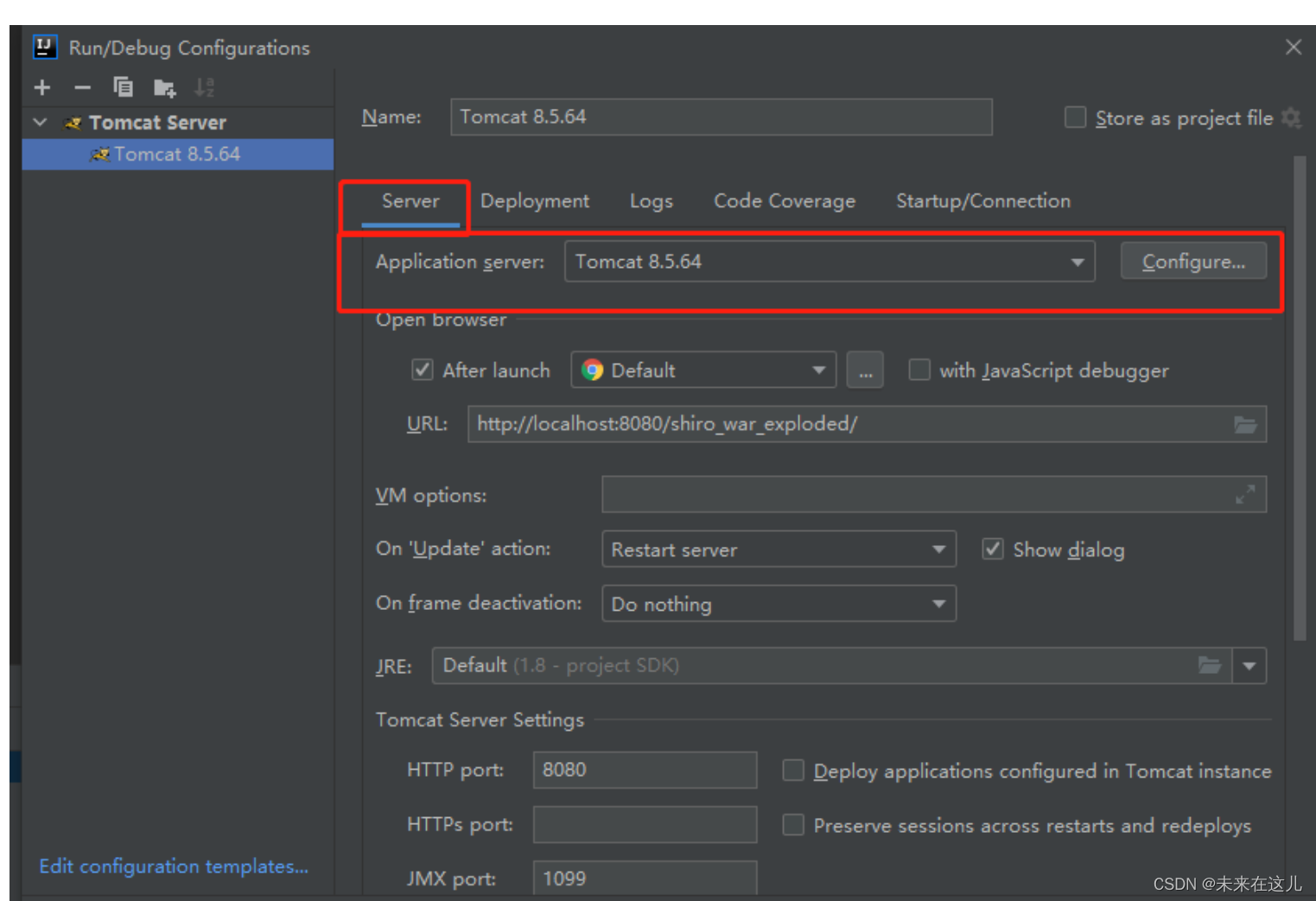1316x901 pixels.
Task: Enable Store as project file checkbox
Action: click(1075, 117)
